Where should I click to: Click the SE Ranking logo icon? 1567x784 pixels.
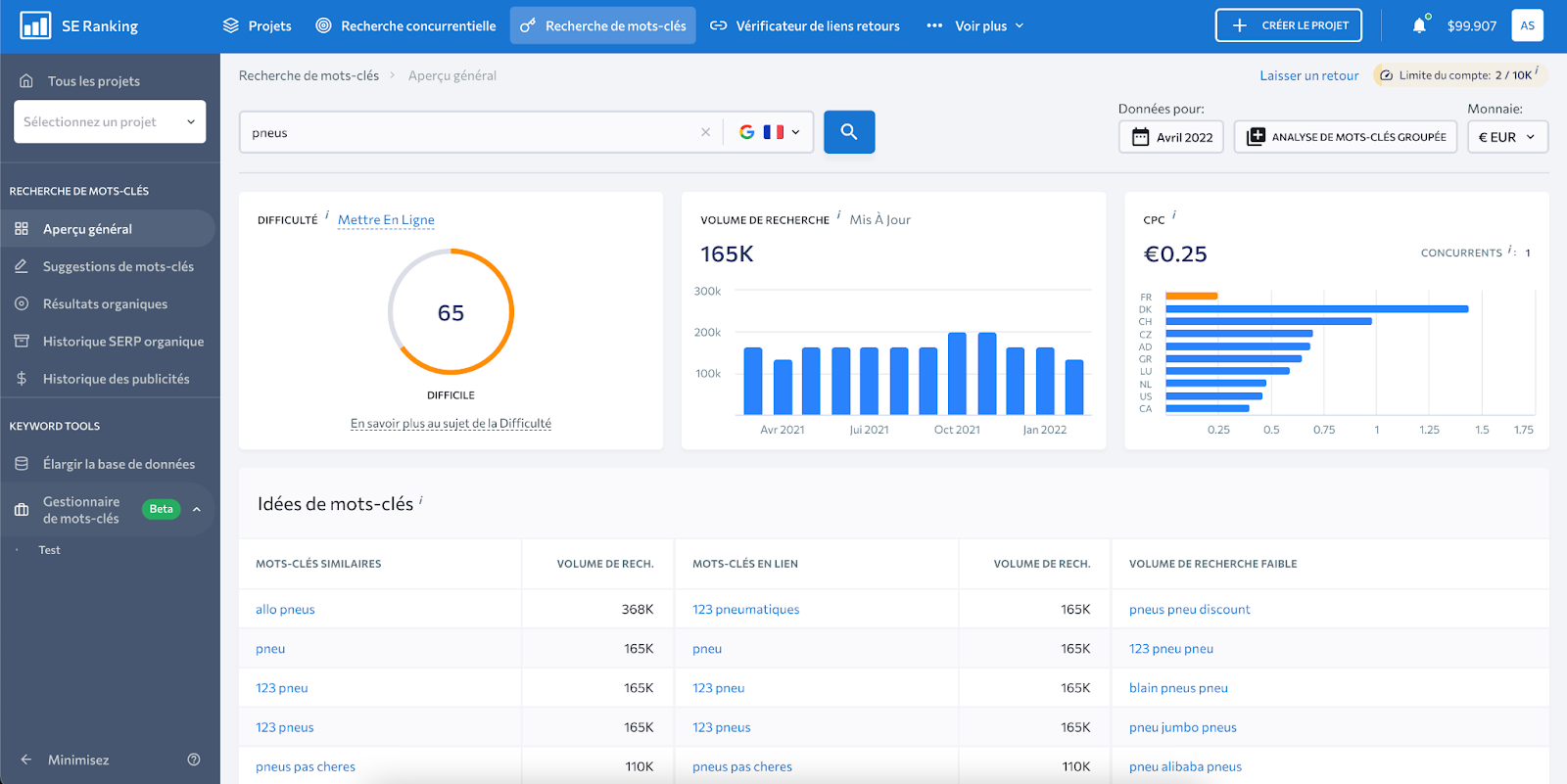(35, 25)
